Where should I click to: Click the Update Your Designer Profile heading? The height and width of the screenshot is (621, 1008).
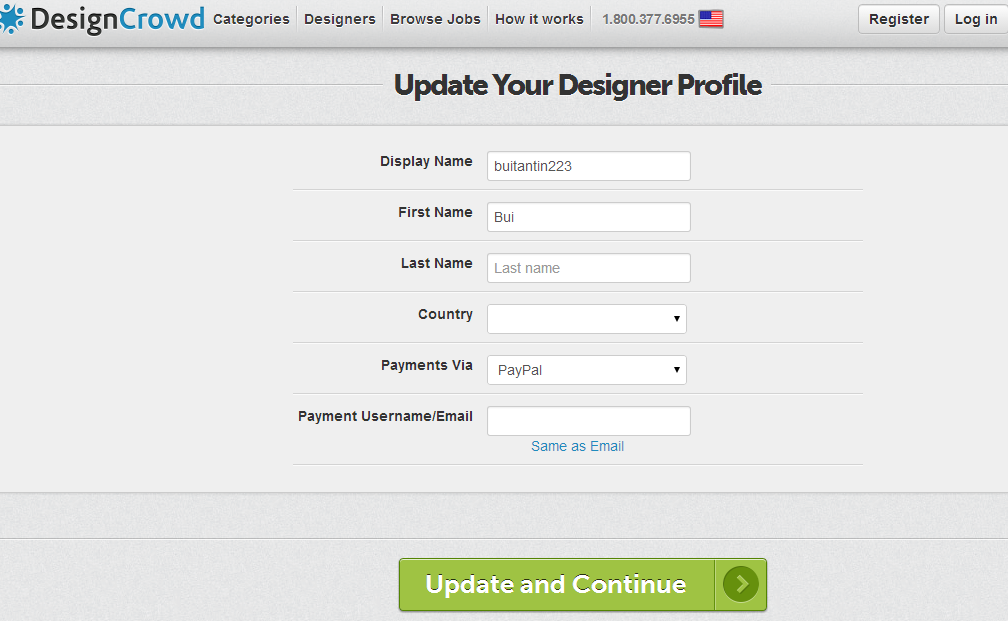click(578, 85)
